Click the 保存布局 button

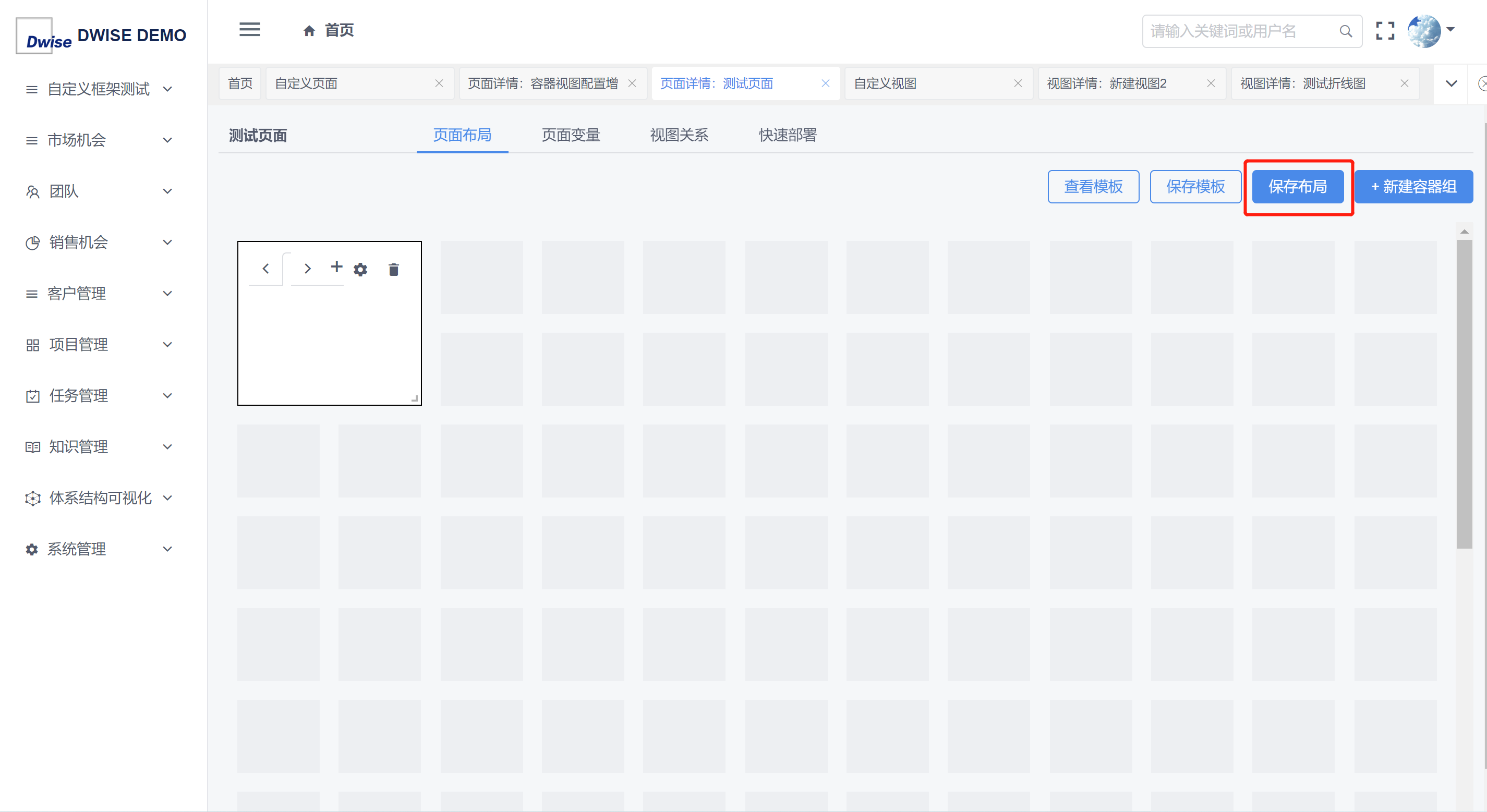tap(1298, 187)
